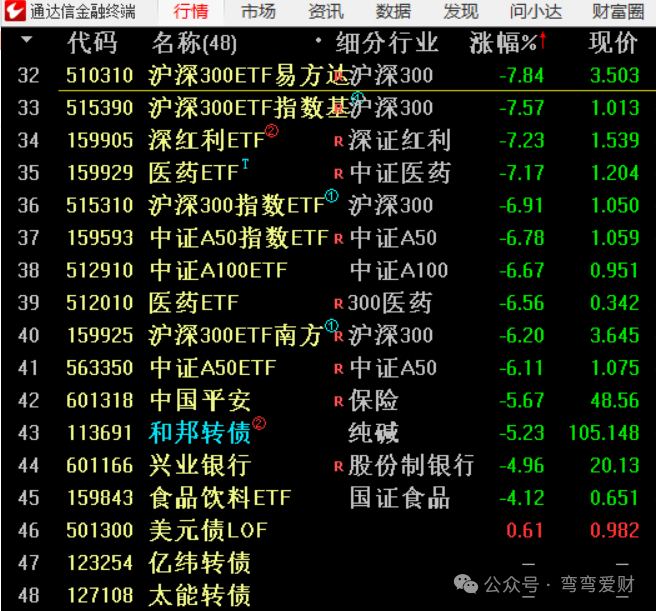The width and height of the screenshot is (656, 611).
Task: Sort by 现价 column header
Action: [613, 43]
